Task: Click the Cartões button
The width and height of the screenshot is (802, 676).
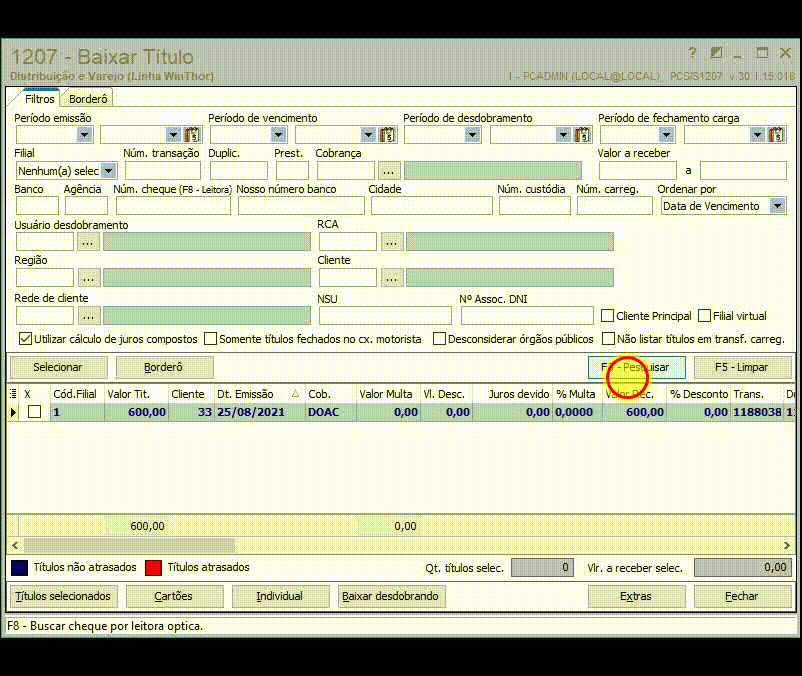Action: (174, 596)
